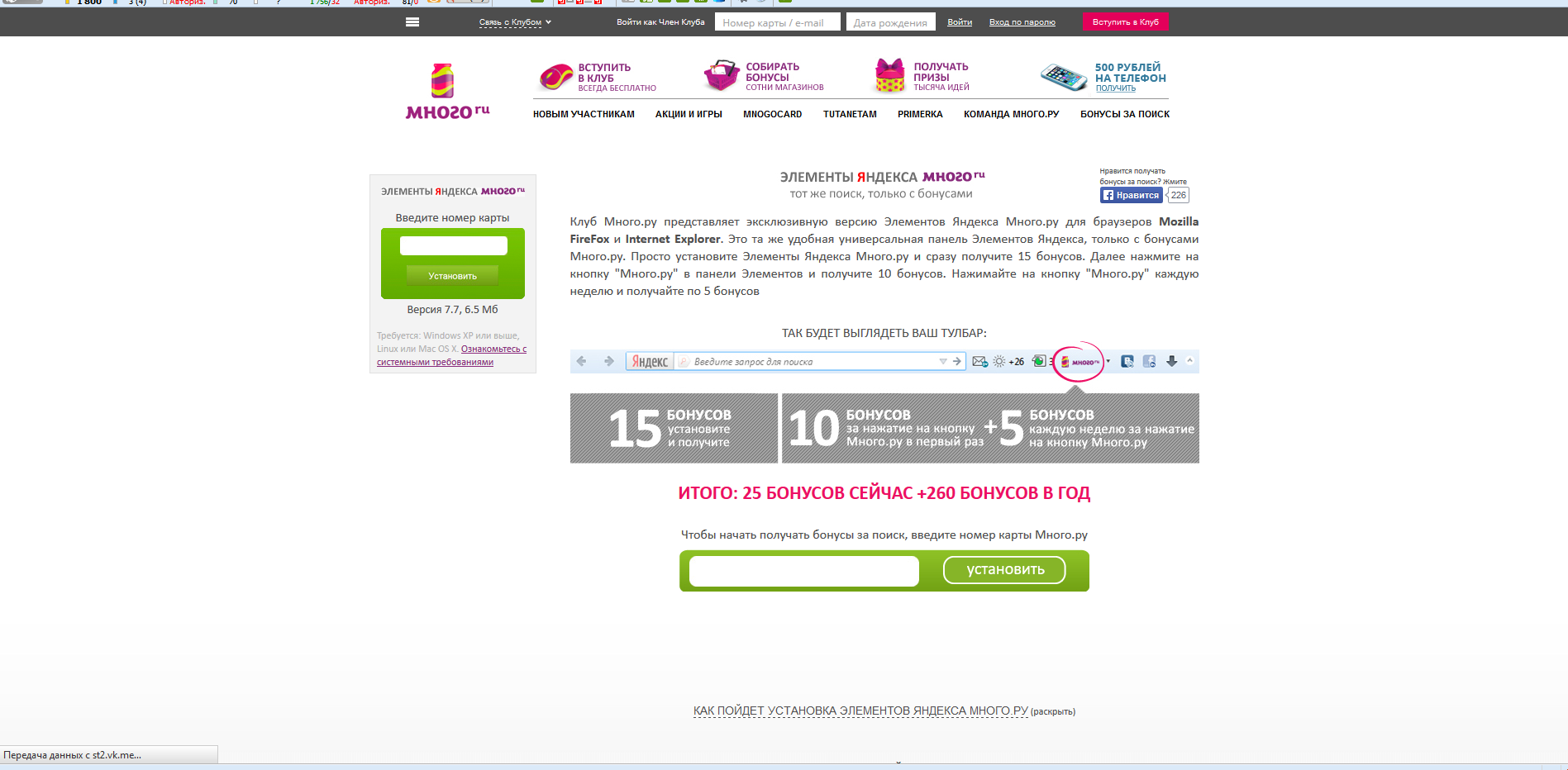
Task: Open Получать призы тысяча идей
Action: tap(941, 77)
